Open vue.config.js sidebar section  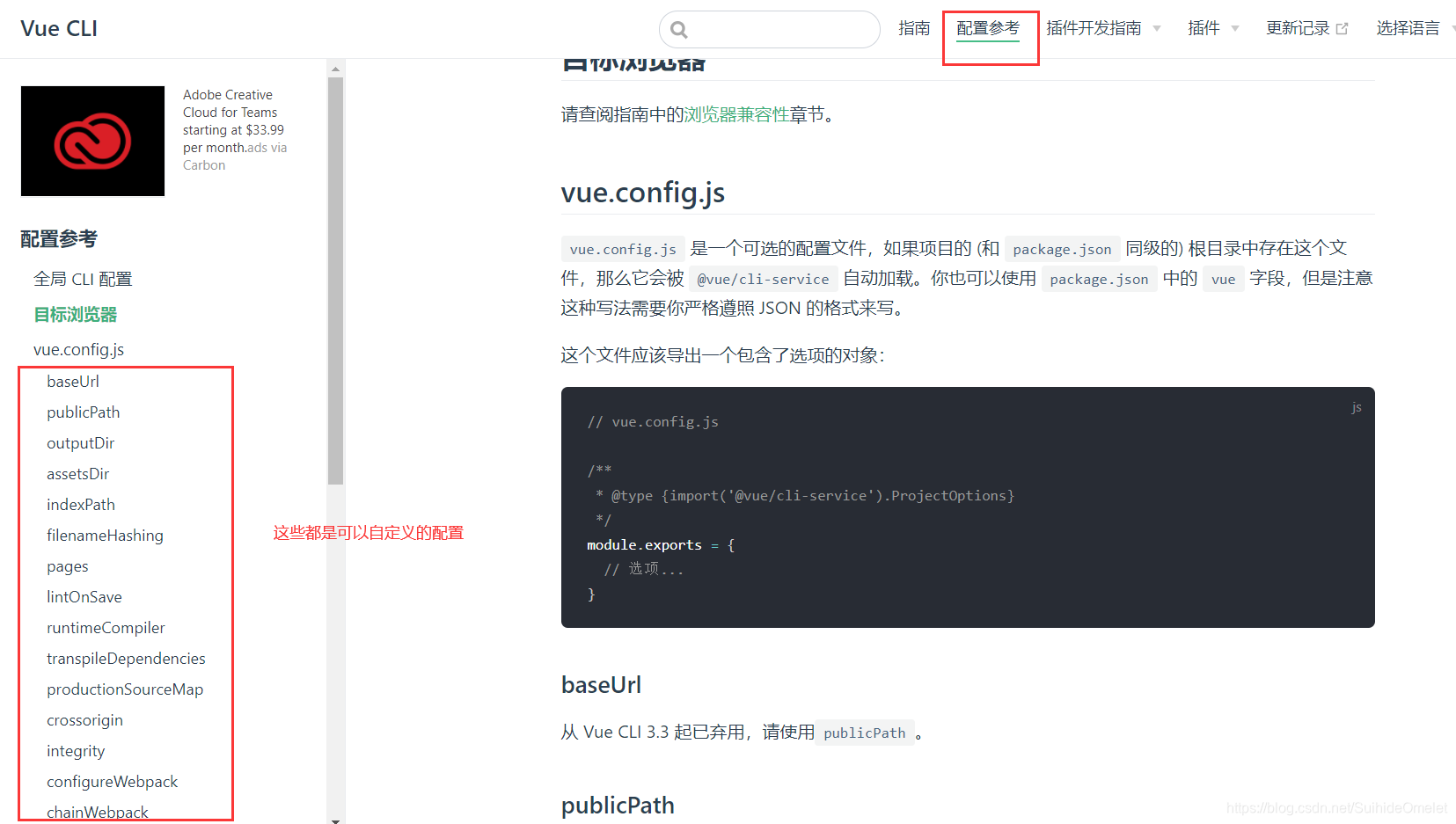click(x=78, y=349)
